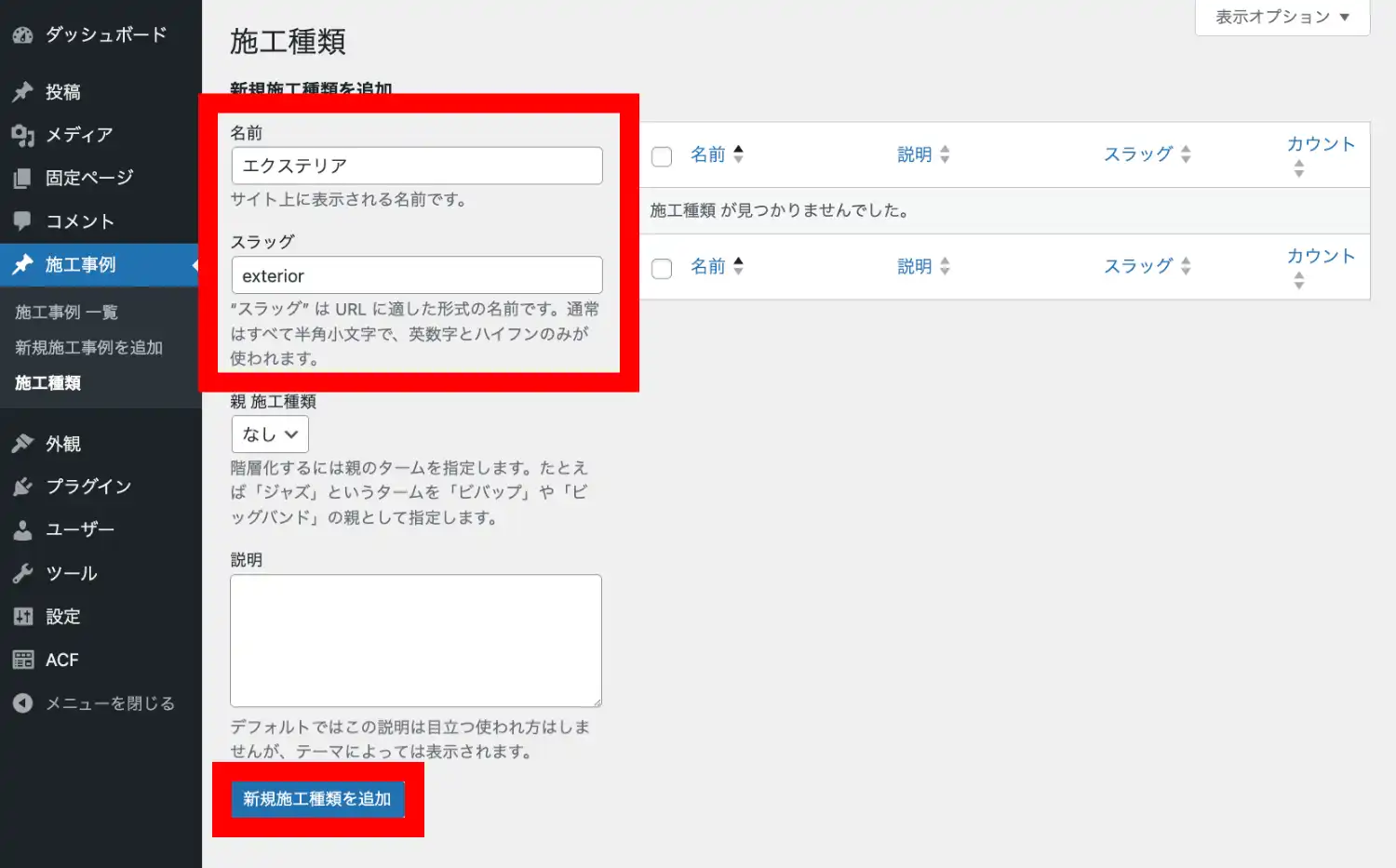Click the user icon beside ユーザー
The height and width of the screenshot is (868, 1396).
tap(22, 530)
